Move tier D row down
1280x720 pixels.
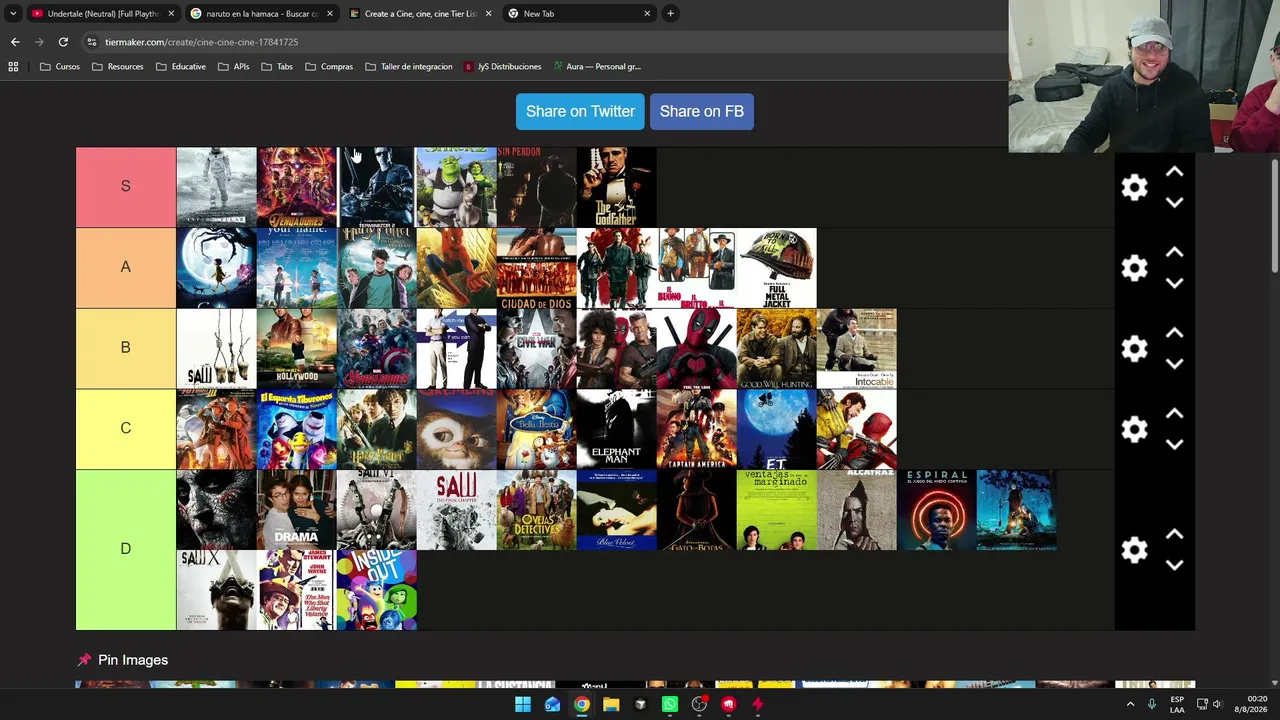click(x=1175, y=565)
